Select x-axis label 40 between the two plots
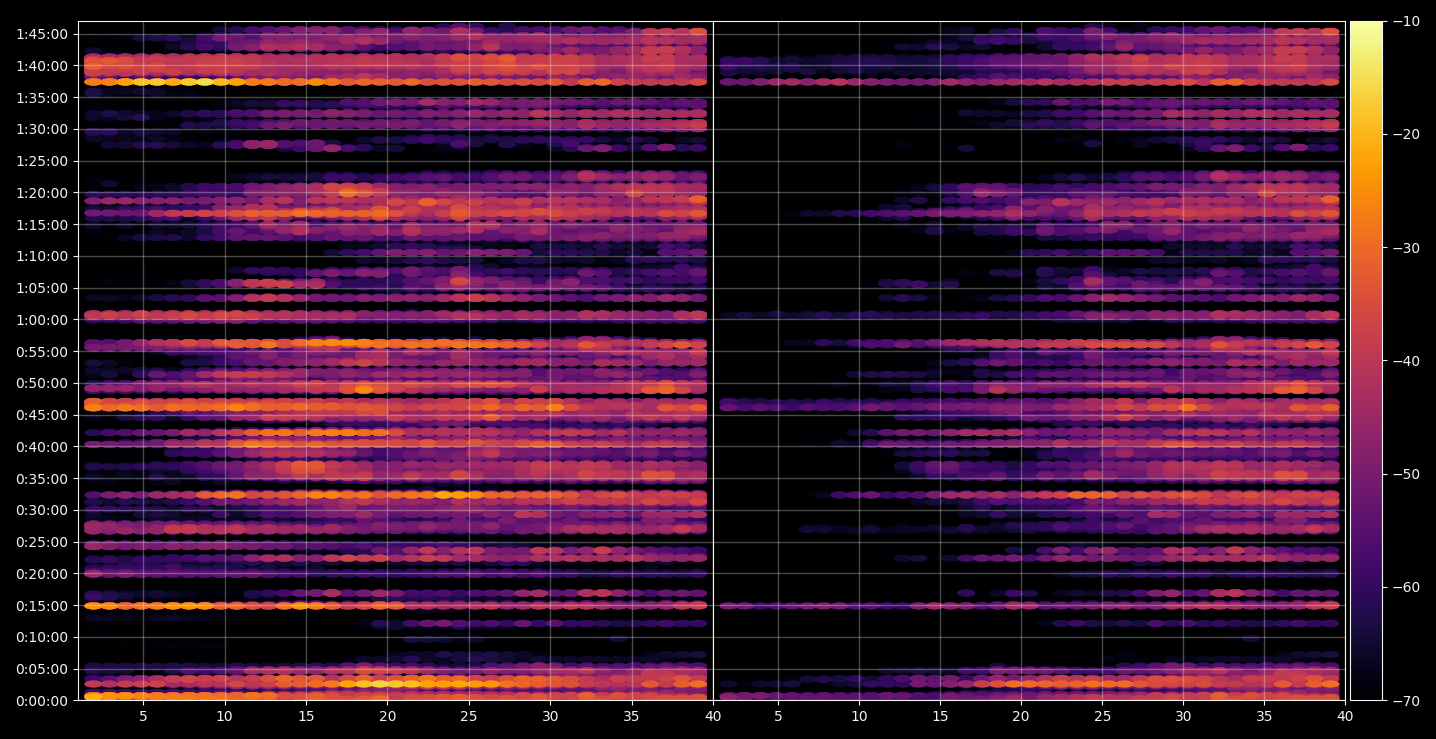Screen dimensions: 1436x739 coord(713,716)
